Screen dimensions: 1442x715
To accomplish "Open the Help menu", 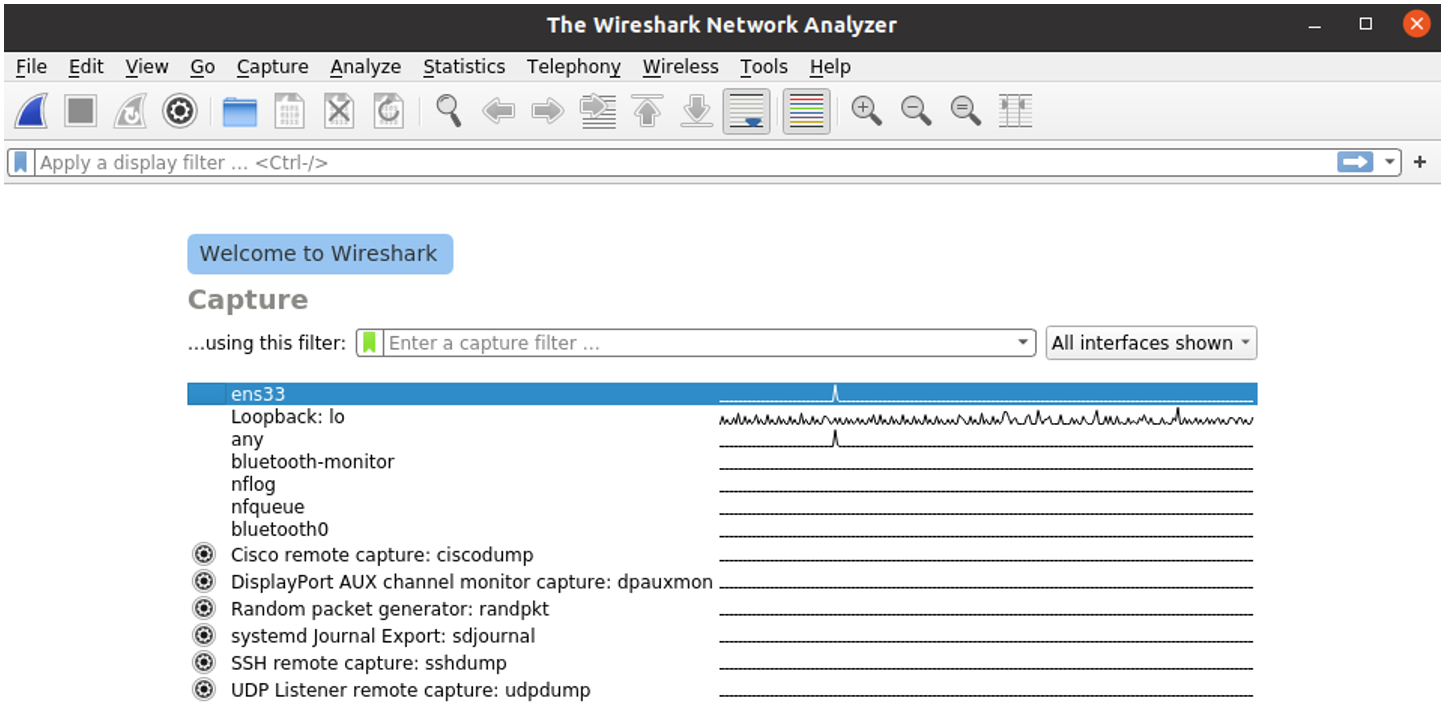I will click(830, 67).
